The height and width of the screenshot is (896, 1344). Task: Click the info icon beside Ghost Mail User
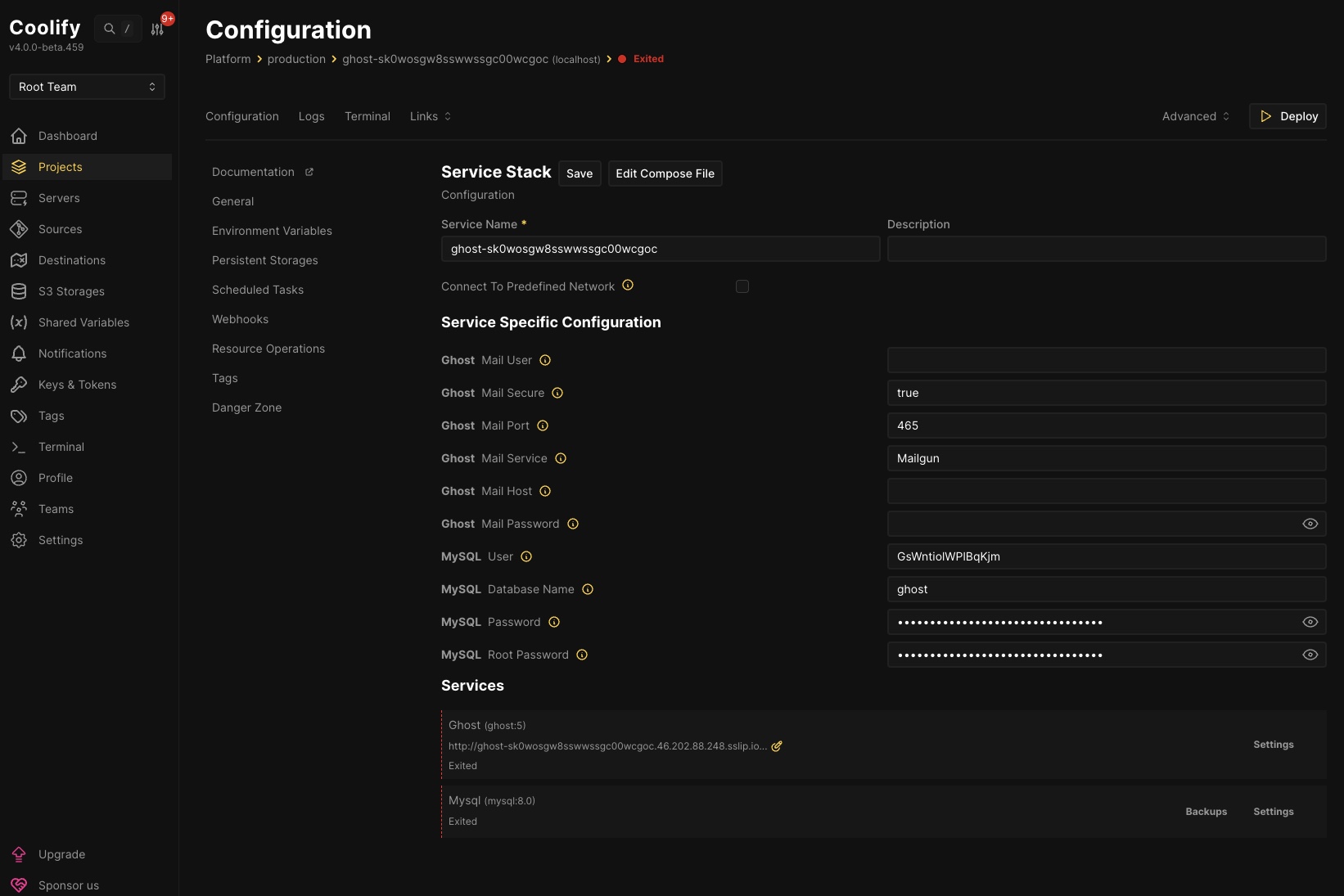pos(545,360)
